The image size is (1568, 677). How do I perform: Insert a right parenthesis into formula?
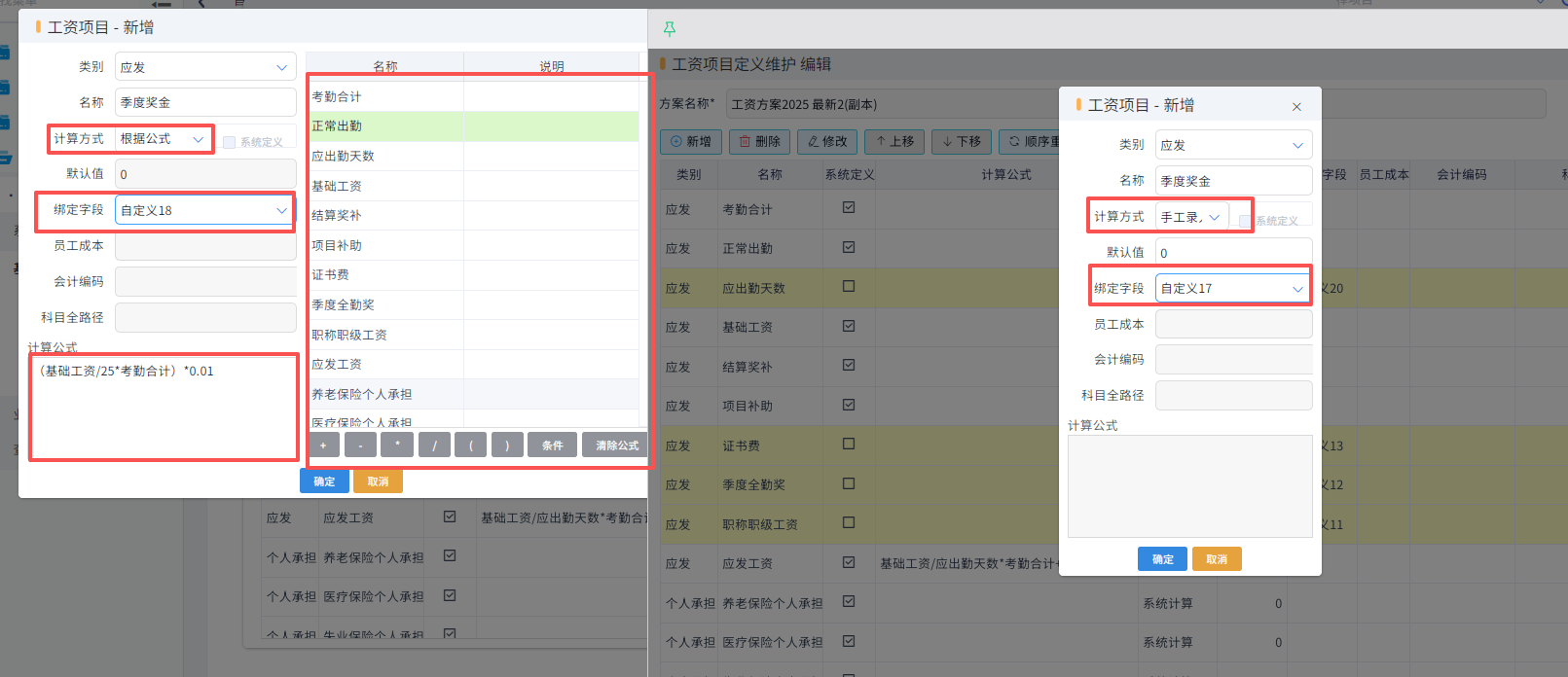[507, 445]
